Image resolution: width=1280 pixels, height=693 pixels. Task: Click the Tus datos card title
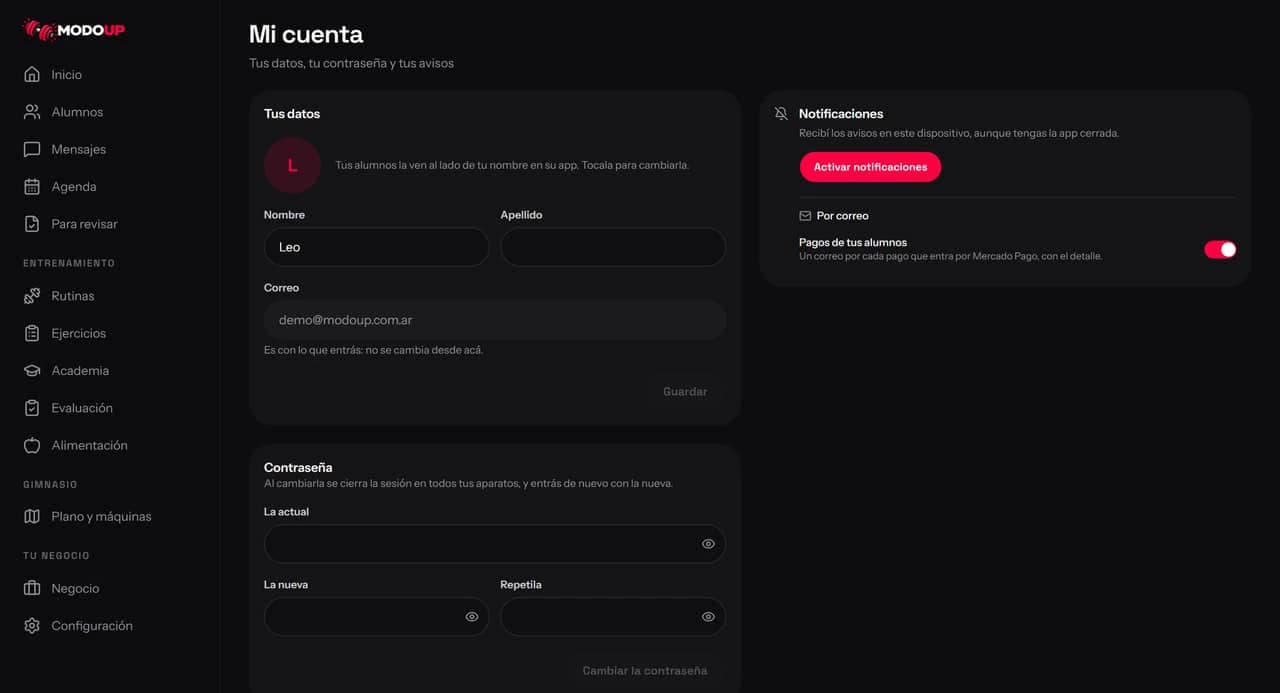pyautogui.click(x=292, y=114)
